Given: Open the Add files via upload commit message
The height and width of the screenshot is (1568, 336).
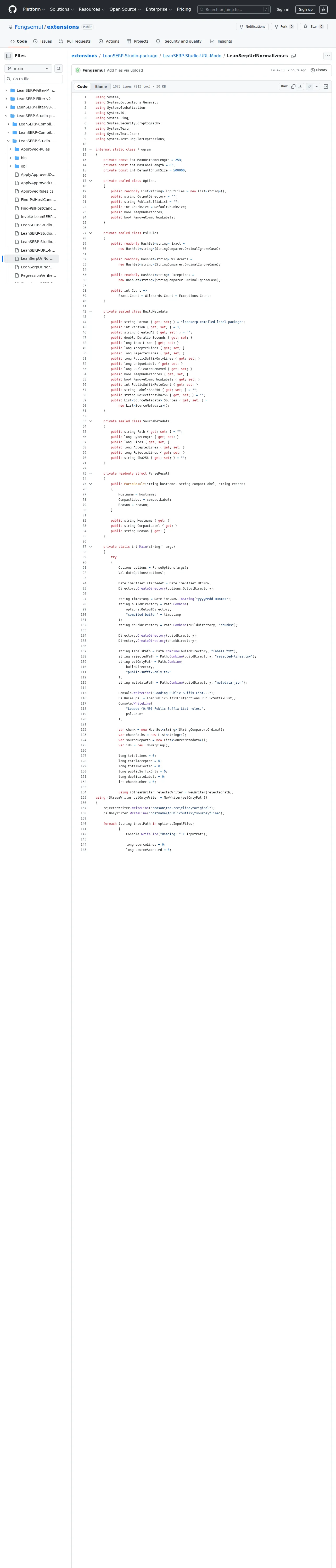Looking at the screenshot, I should pyautogui.click(x=125, y=70).
